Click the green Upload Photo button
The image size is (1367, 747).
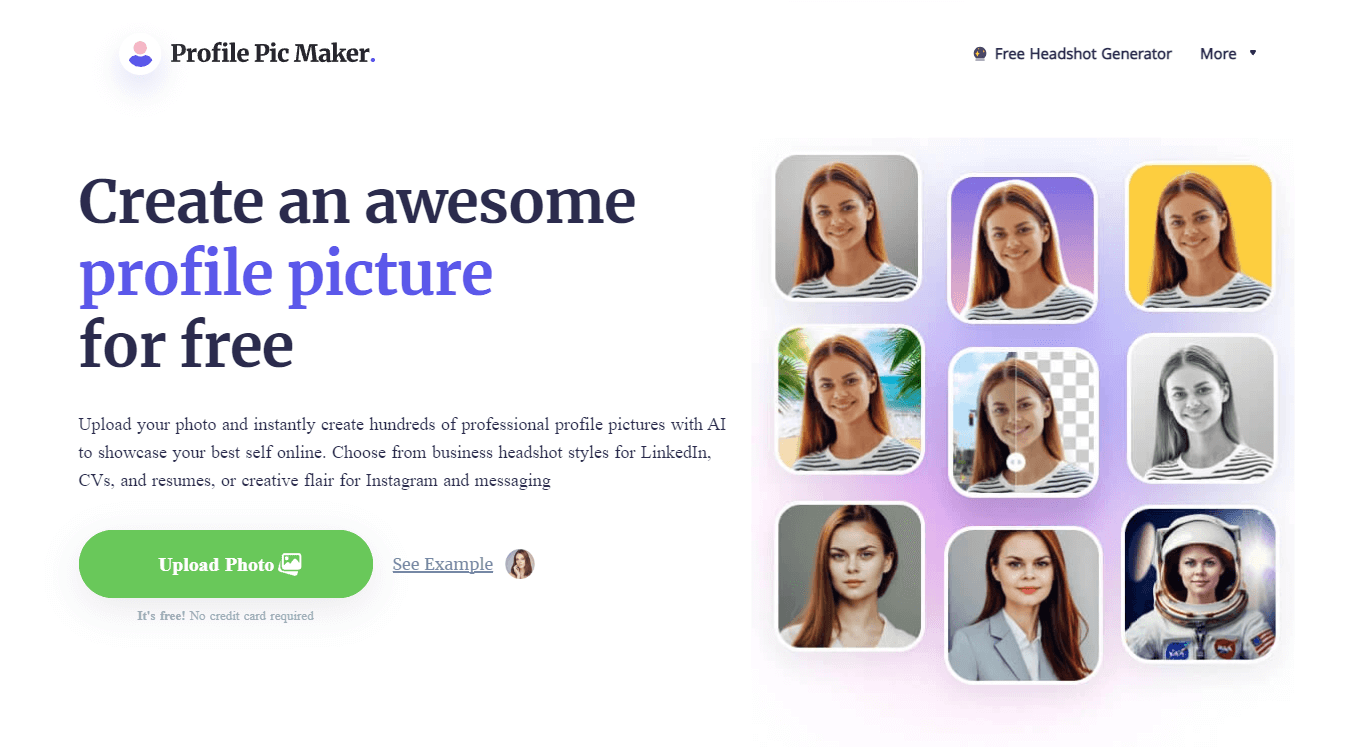[x=226, y=564]
